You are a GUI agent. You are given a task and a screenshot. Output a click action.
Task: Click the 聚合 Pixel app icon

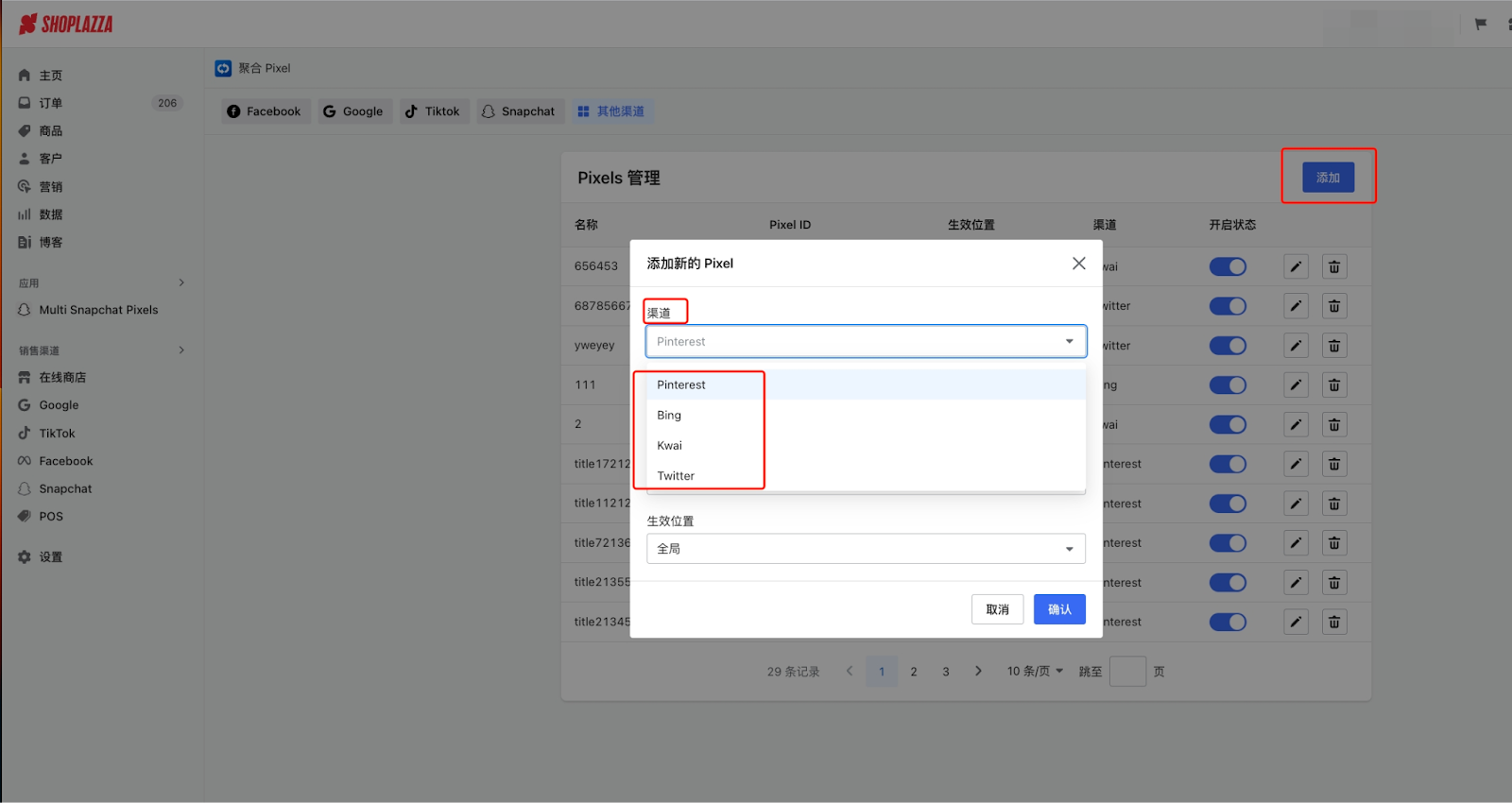[223, 68]
